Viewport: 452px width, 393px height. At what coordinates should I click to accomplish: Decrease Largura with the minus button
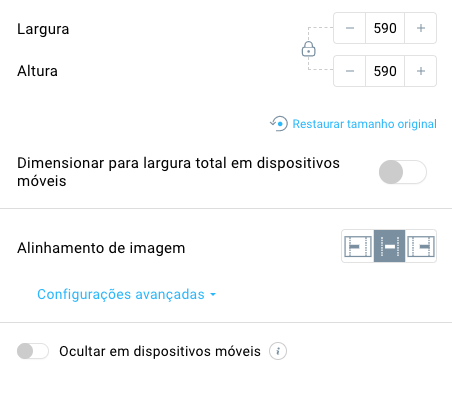coord(350,28)
